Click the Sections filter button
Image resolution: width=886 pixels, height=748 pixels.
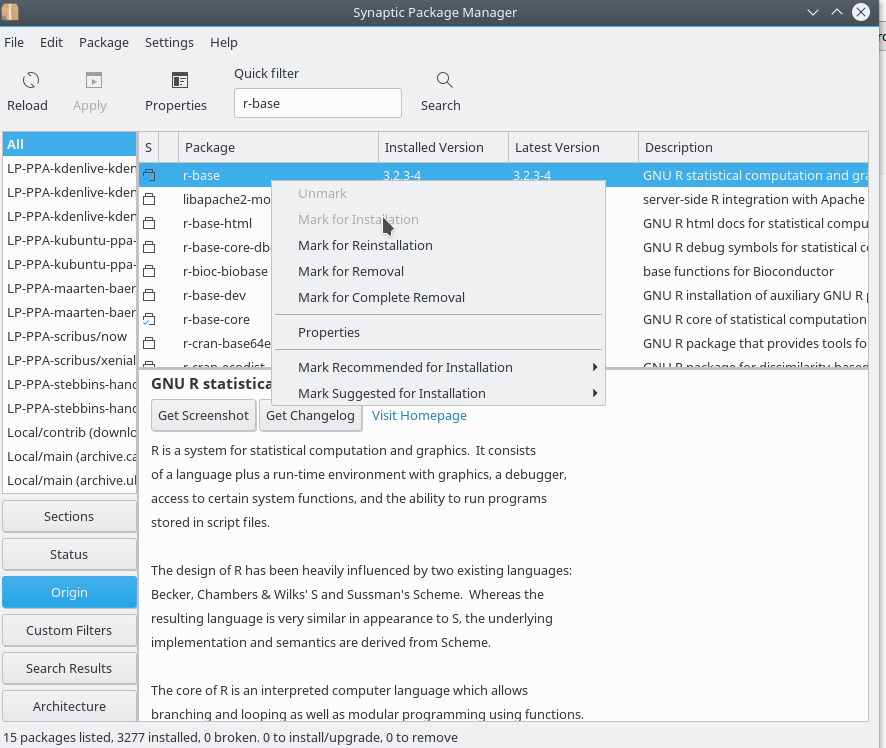[69, 516]
